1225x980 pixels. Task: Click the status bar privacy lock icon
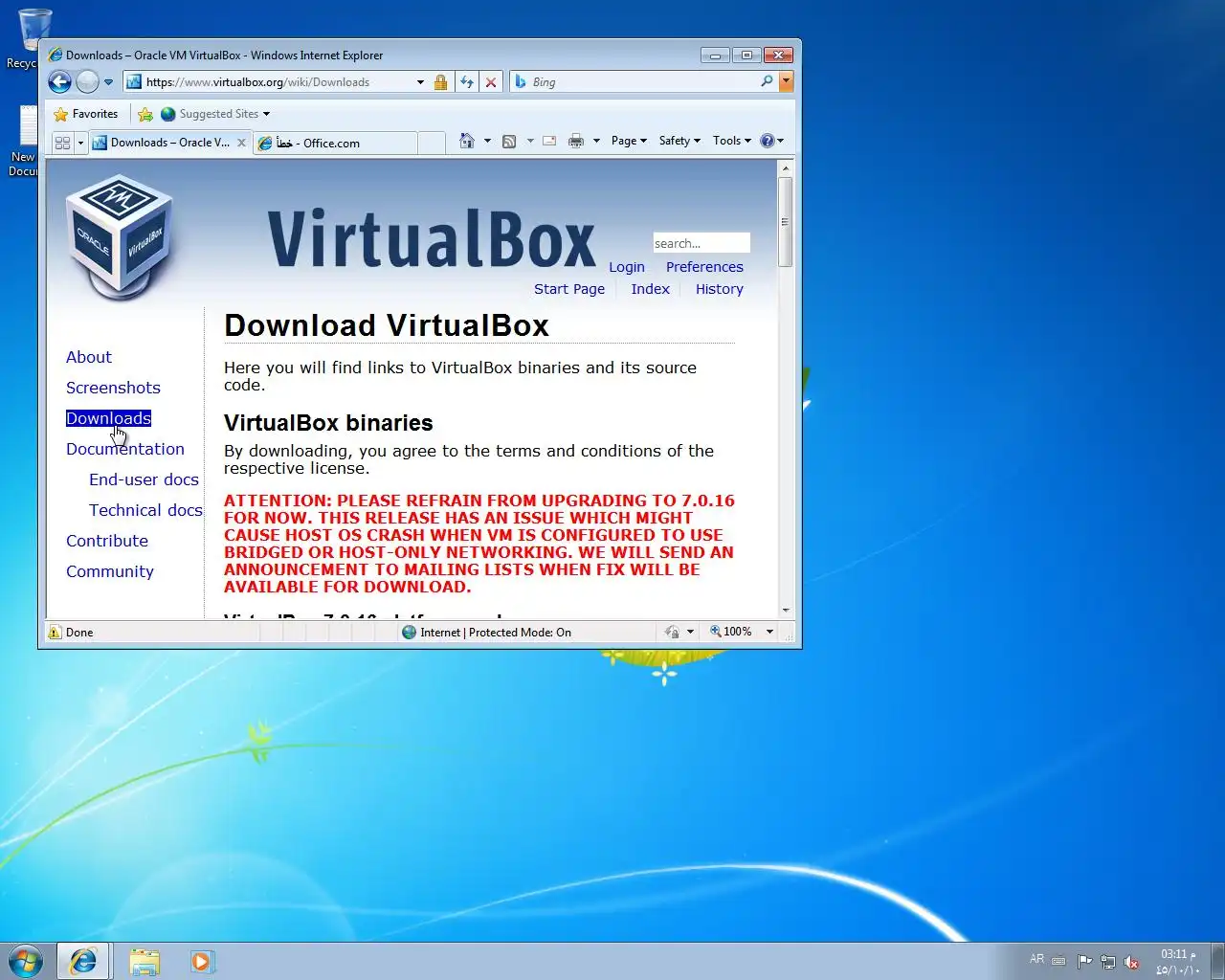(x=672, y=633)
